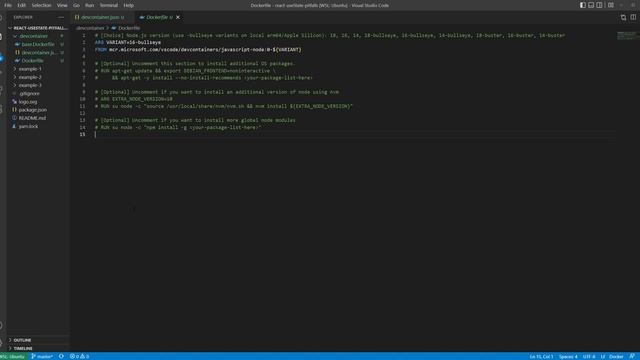
Task: Open the .gitignore file
Action: click(x=38, y=93)
